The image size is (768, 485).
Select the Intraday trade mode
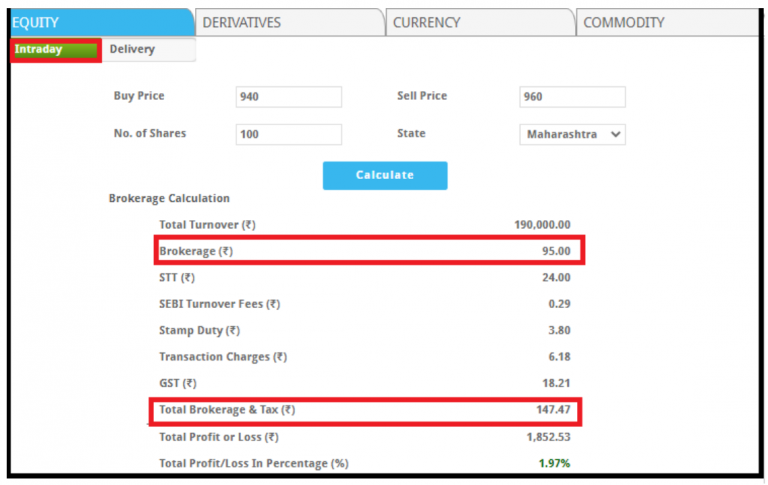click(55, 50)
